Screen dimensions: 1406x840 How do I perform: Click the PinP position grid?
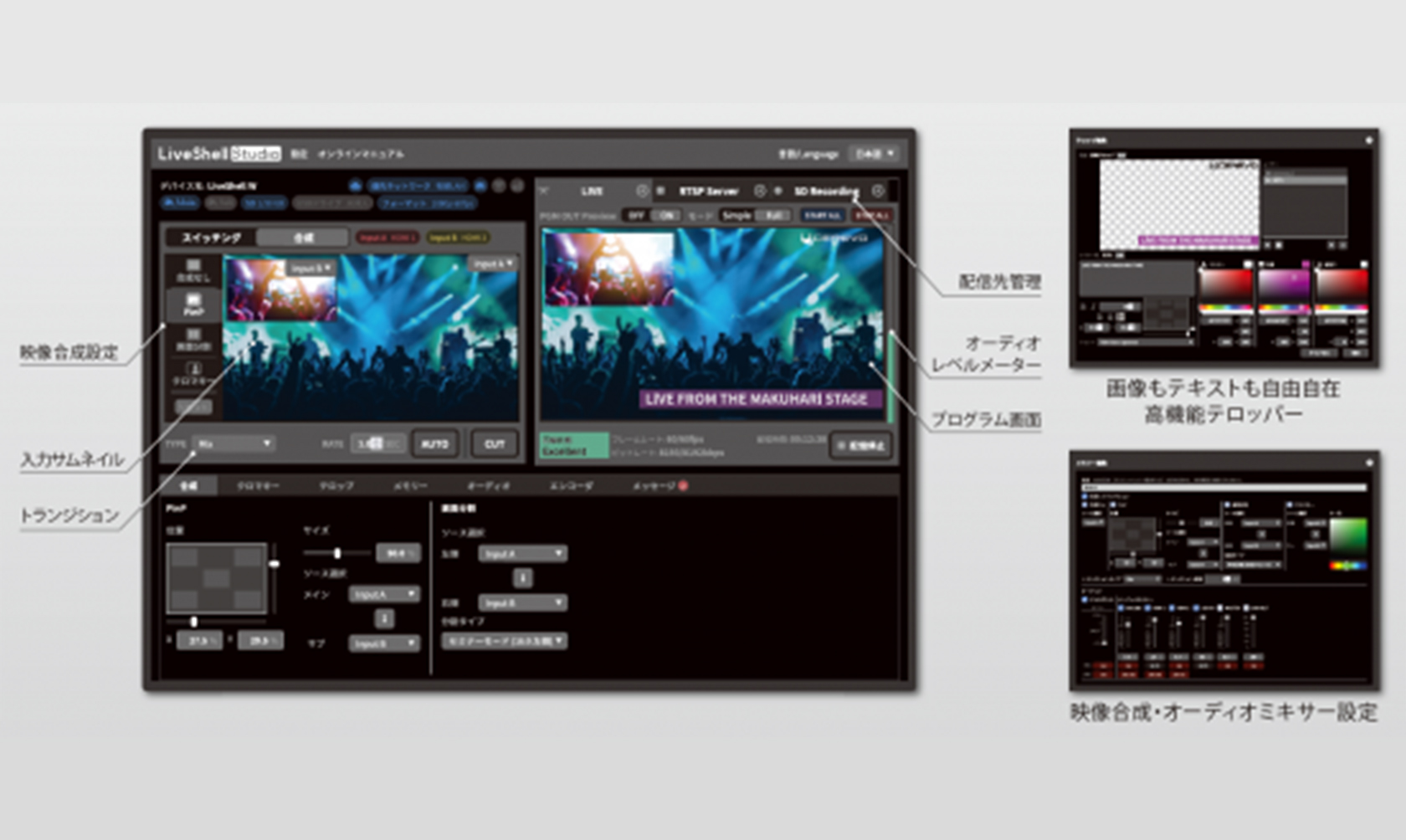pyautogui.click(x=217, y=578)
